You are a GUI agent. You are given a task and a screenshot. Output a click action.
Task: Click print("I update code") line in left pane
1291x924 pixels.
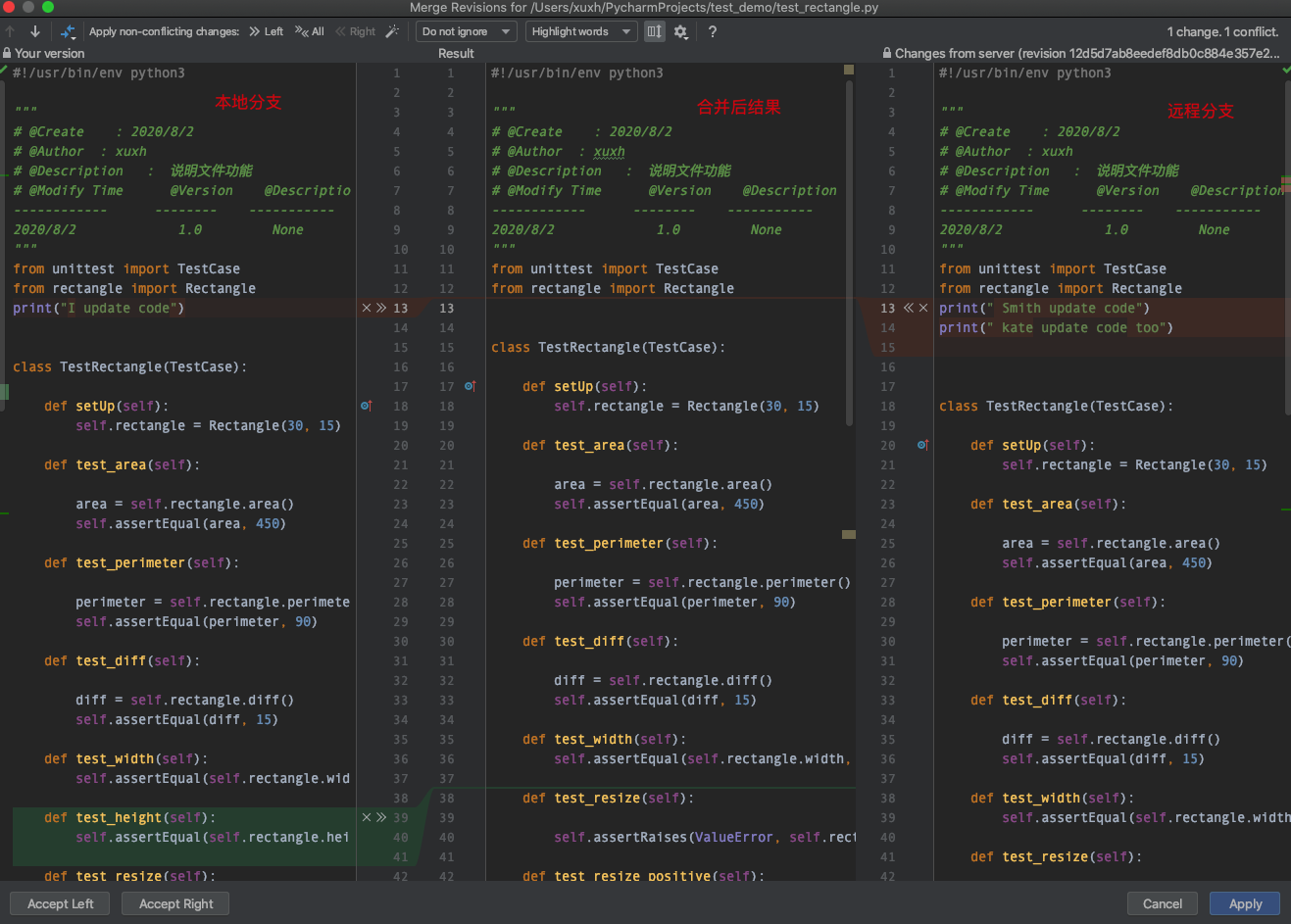click(98, 308)
